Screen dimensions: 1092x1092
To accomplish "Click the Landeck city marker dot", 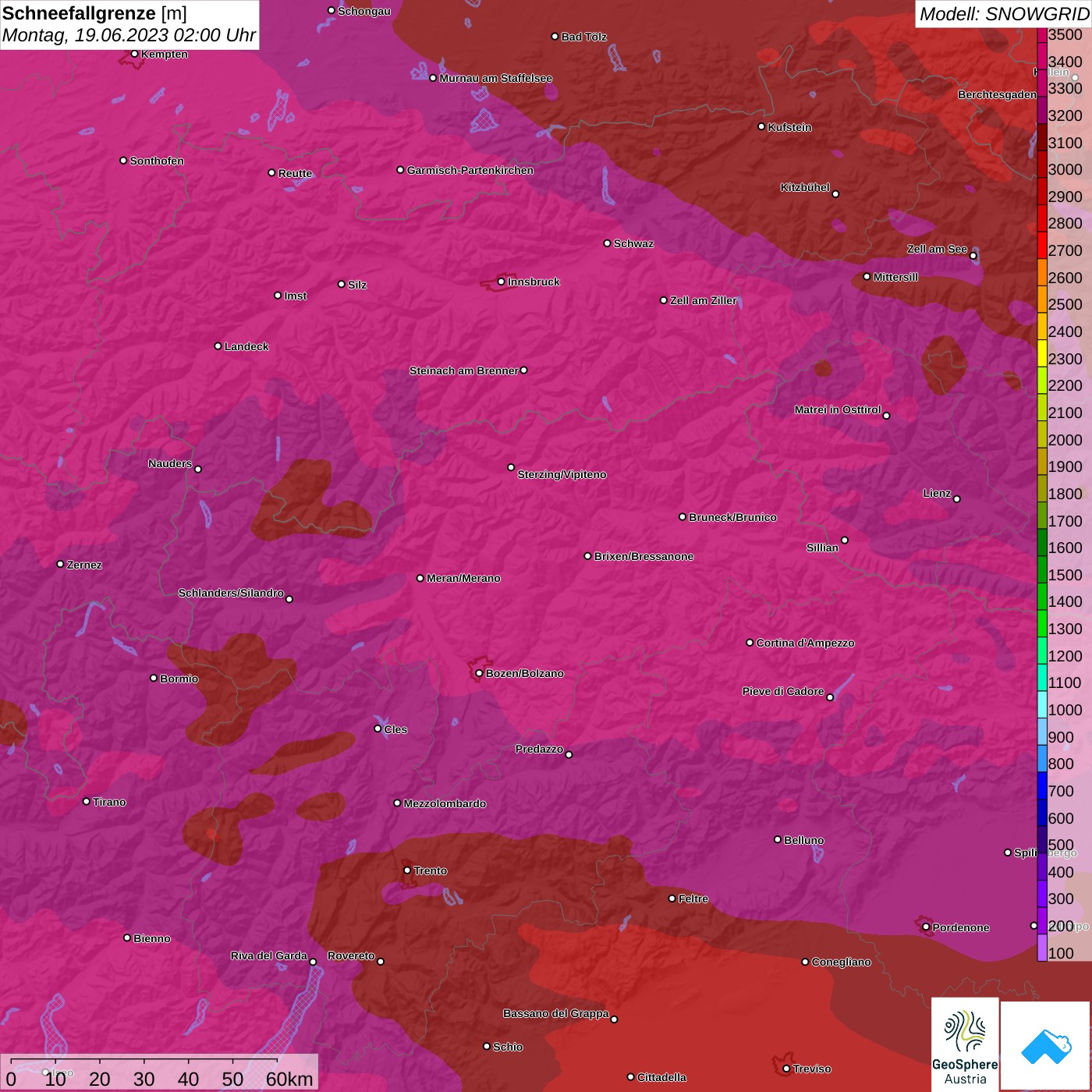I will pyautogui.click(x=218, y=346).
